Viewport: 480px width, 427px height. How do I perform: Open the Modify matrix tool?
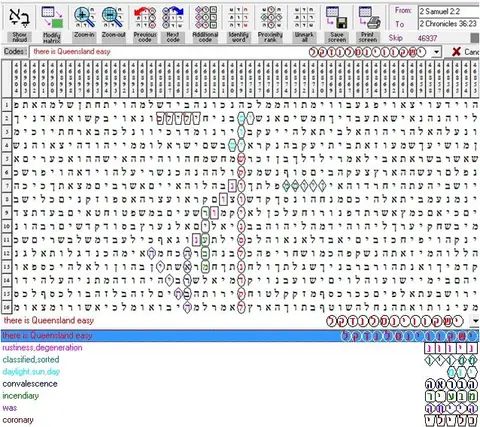tap(52, 17)
